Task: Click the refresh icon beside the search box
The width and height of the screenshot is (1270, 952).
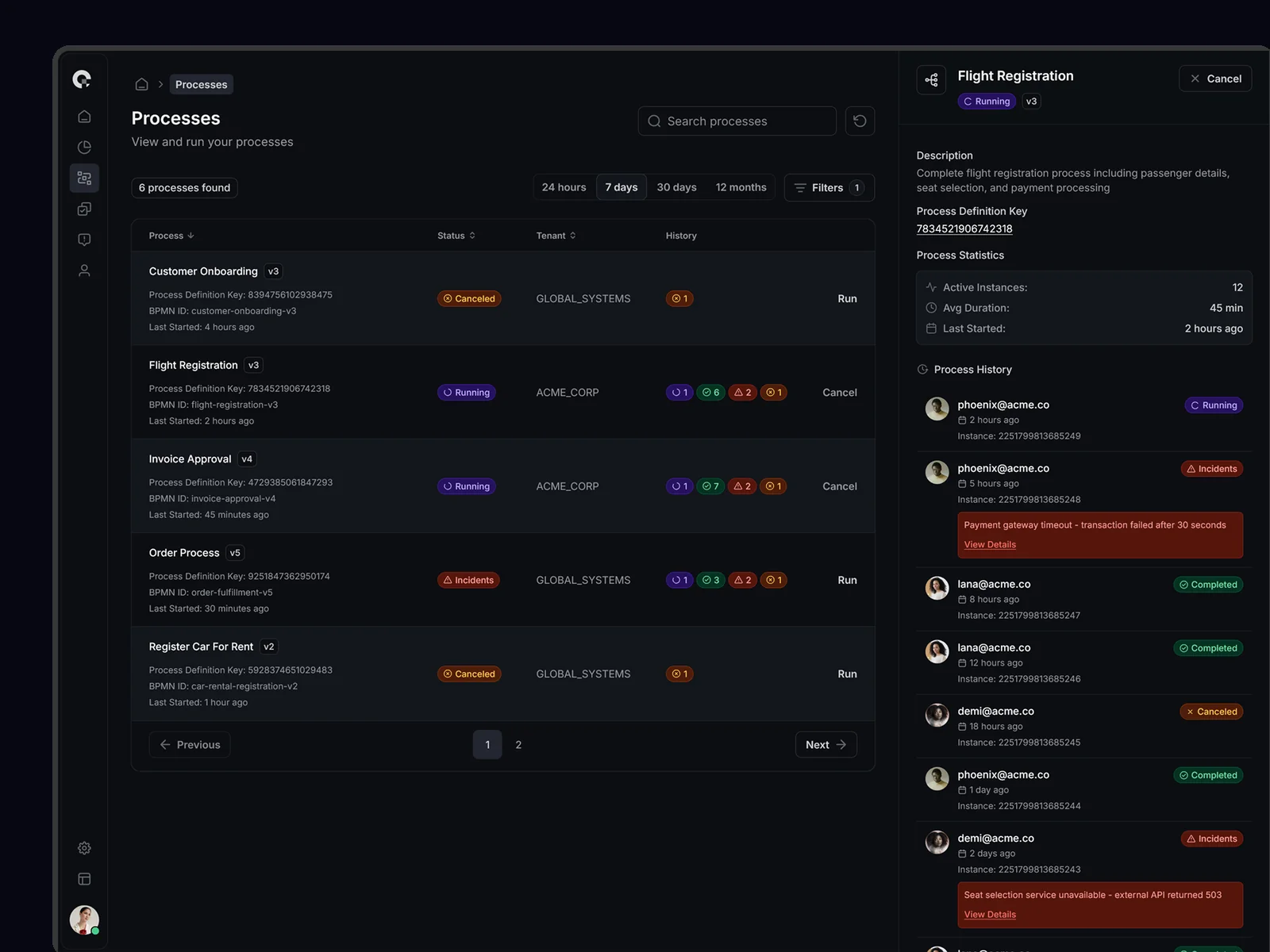Action: click(x=860, y=121)
